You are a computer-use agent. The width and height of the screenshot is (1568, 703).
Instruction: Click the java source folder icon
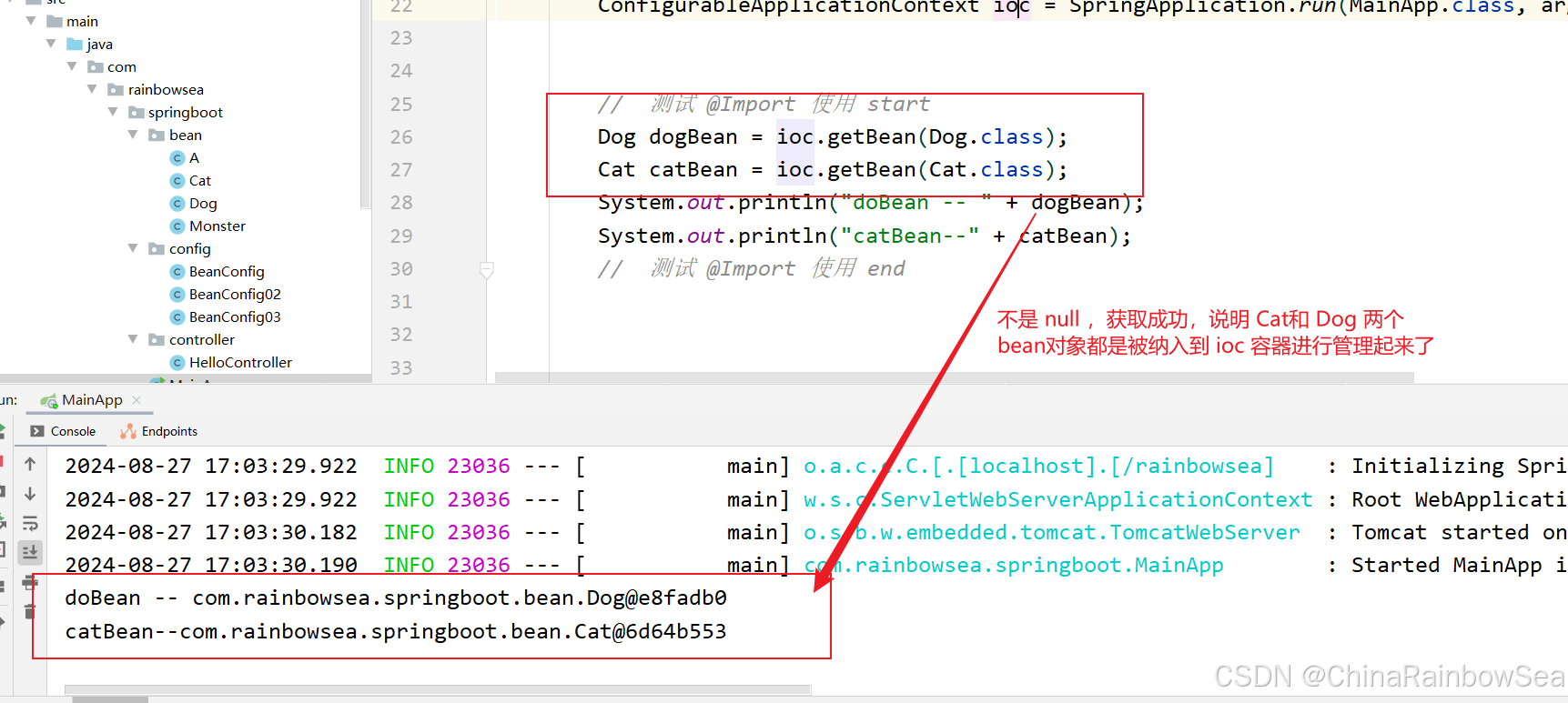75,44
